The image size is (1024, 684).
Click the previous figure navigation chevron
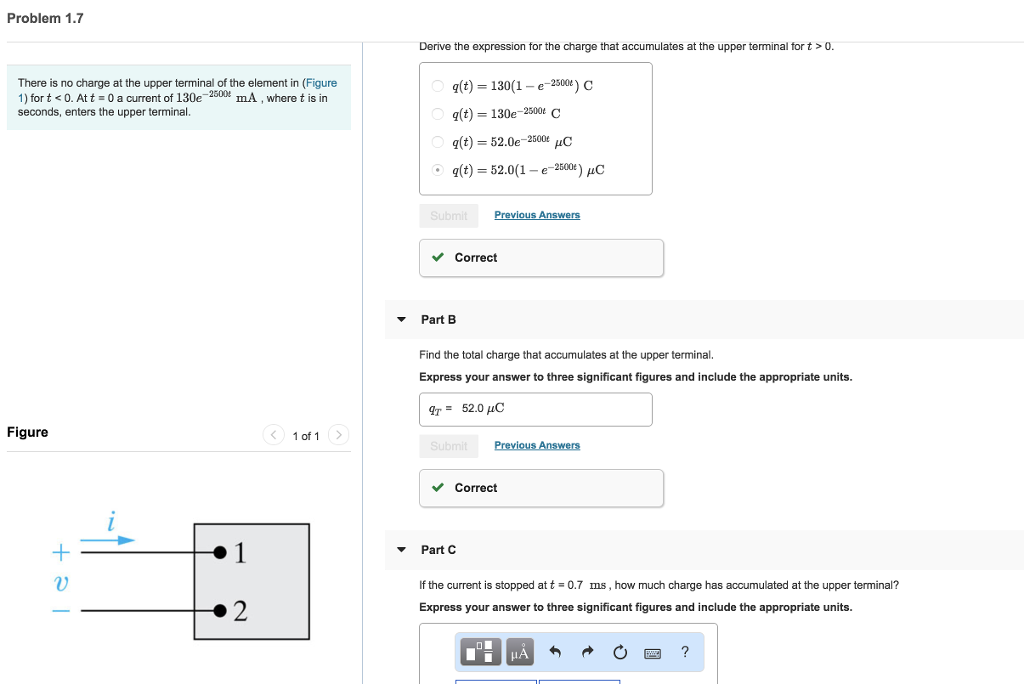pyautogui.click(x=274, y=435)
